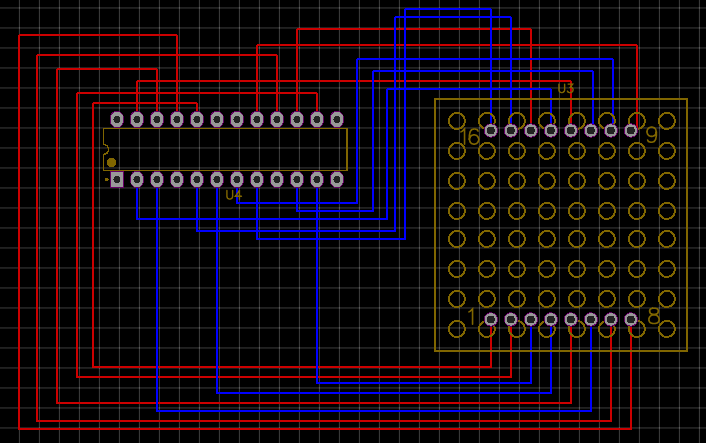Click the pin number label 8 on U3
706x443 pixels.
[654, 316]
